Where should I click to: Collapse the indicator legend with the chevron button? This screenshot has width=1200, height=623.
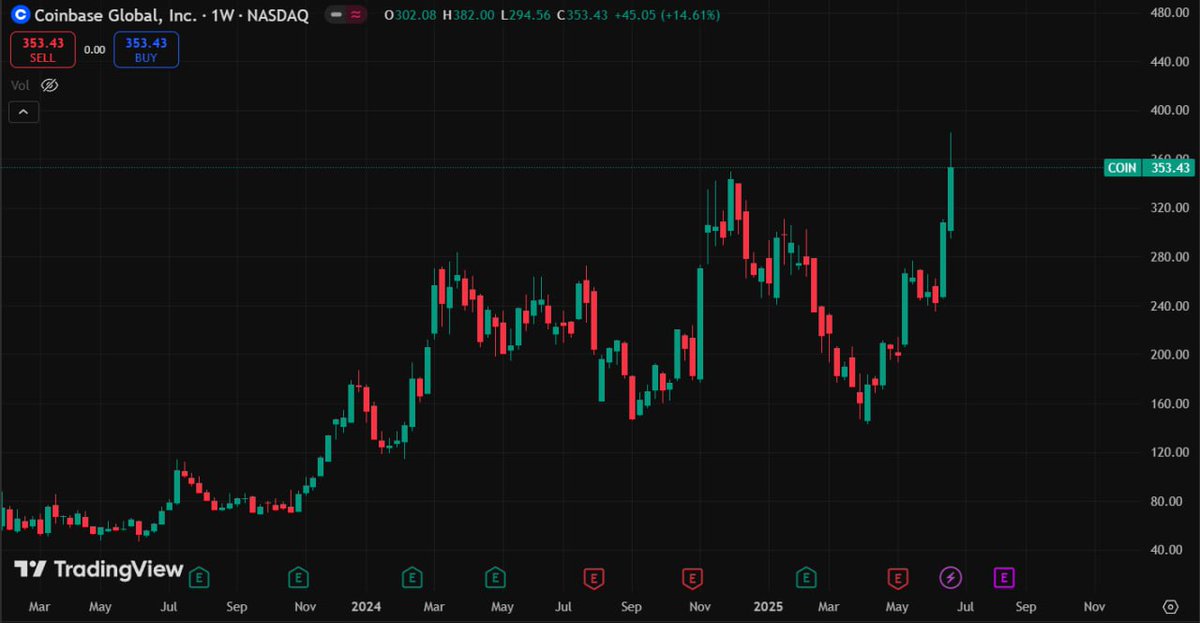tap(24, 112)
